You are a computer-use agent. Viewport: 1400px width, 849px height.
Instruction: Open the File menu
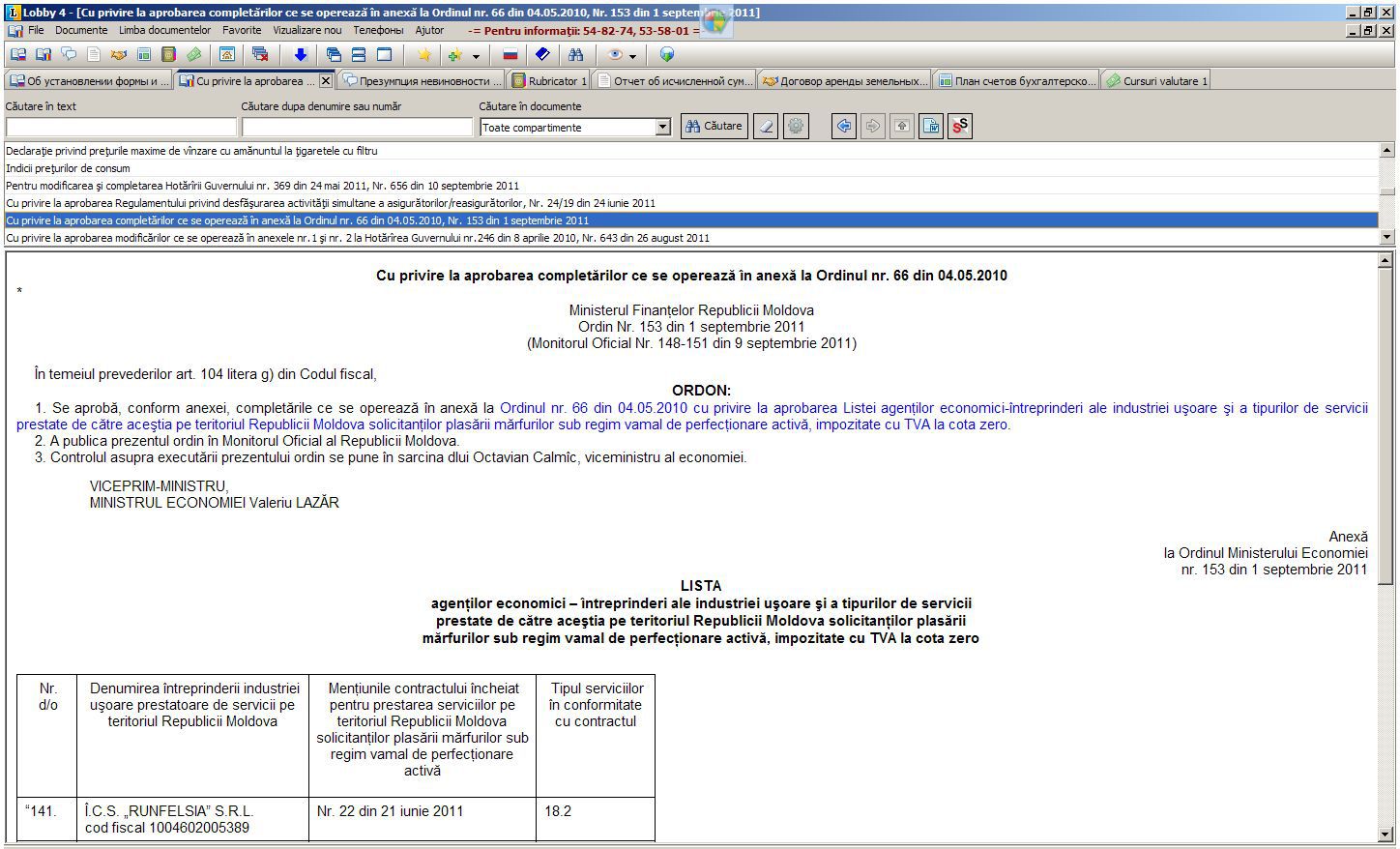36,30
